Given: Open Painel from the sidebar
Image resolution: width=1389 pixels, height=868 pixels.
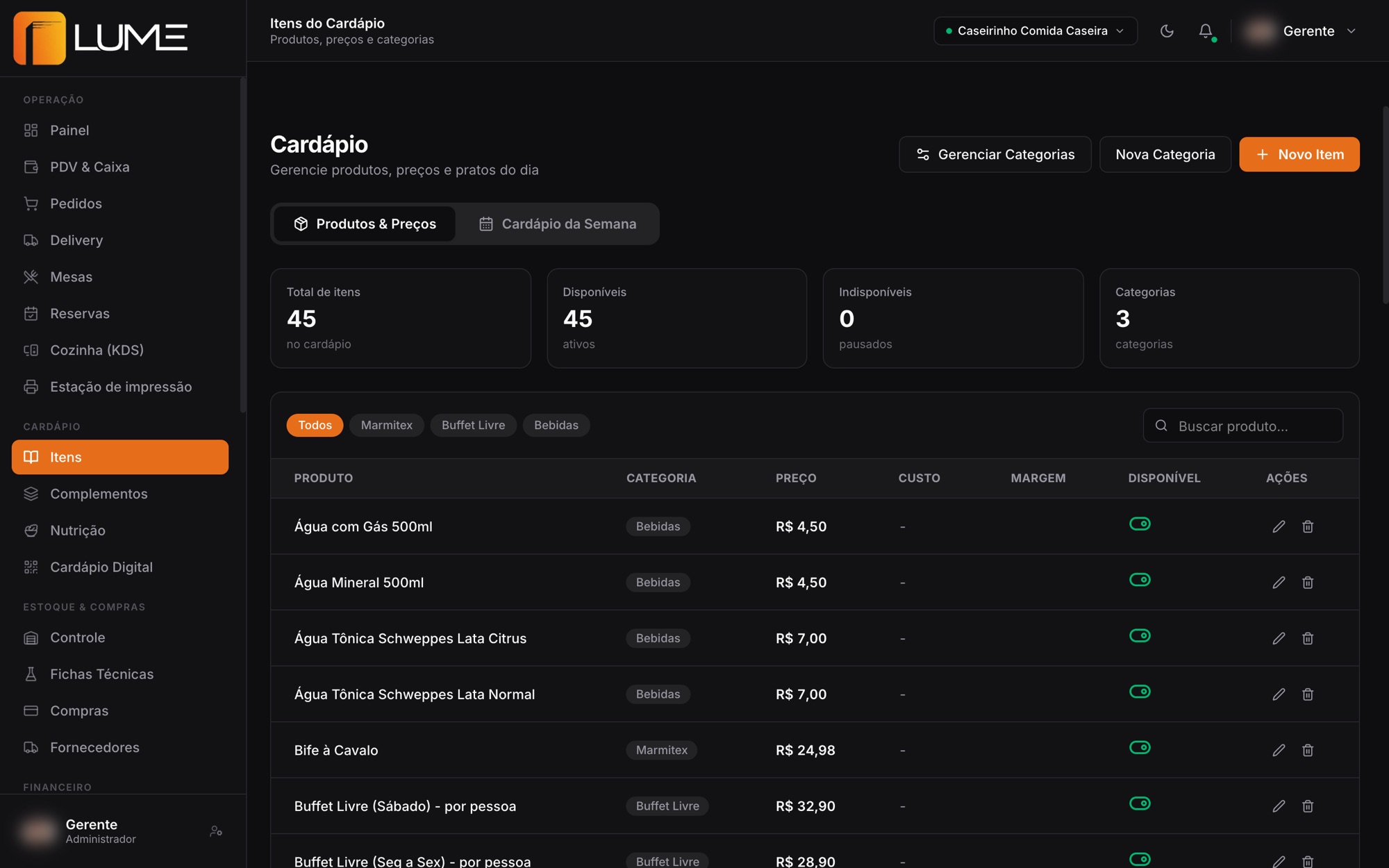Looking at the screenshot, I should tap(120, 131).
